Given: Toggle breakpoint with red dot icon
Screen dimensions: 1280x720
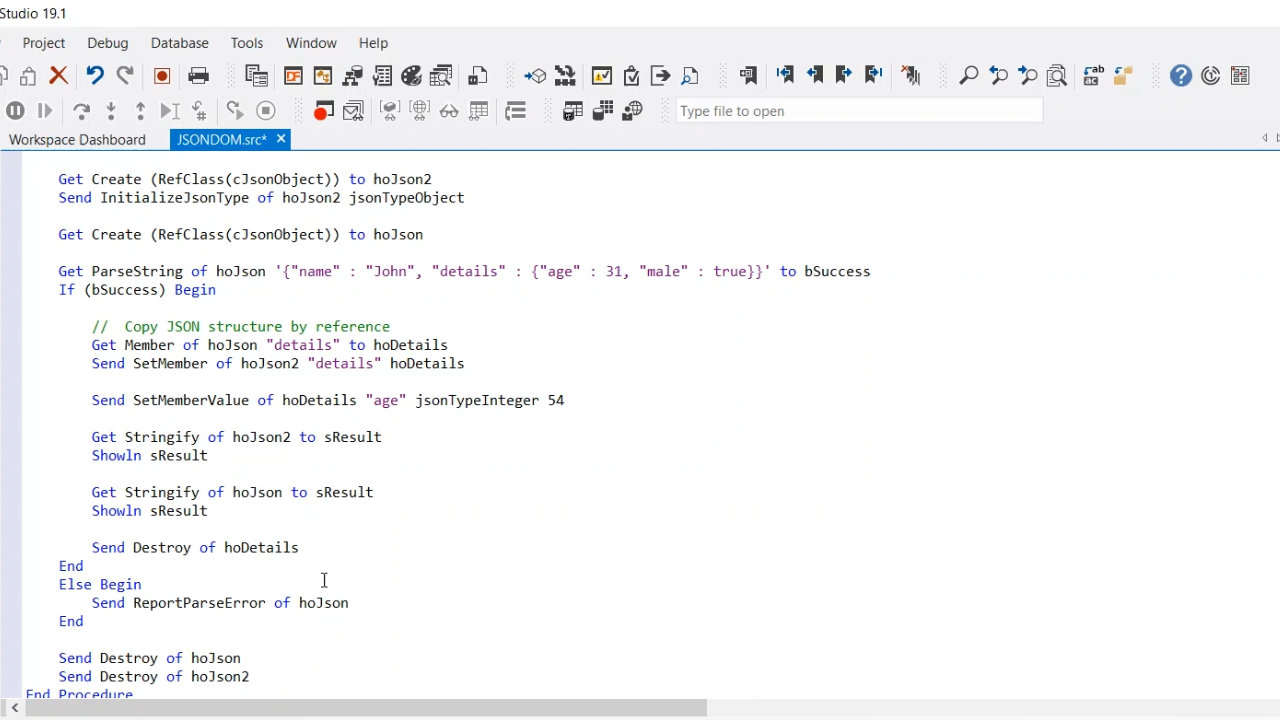Looking at the screenshot, I should click(x=323, y=111).
